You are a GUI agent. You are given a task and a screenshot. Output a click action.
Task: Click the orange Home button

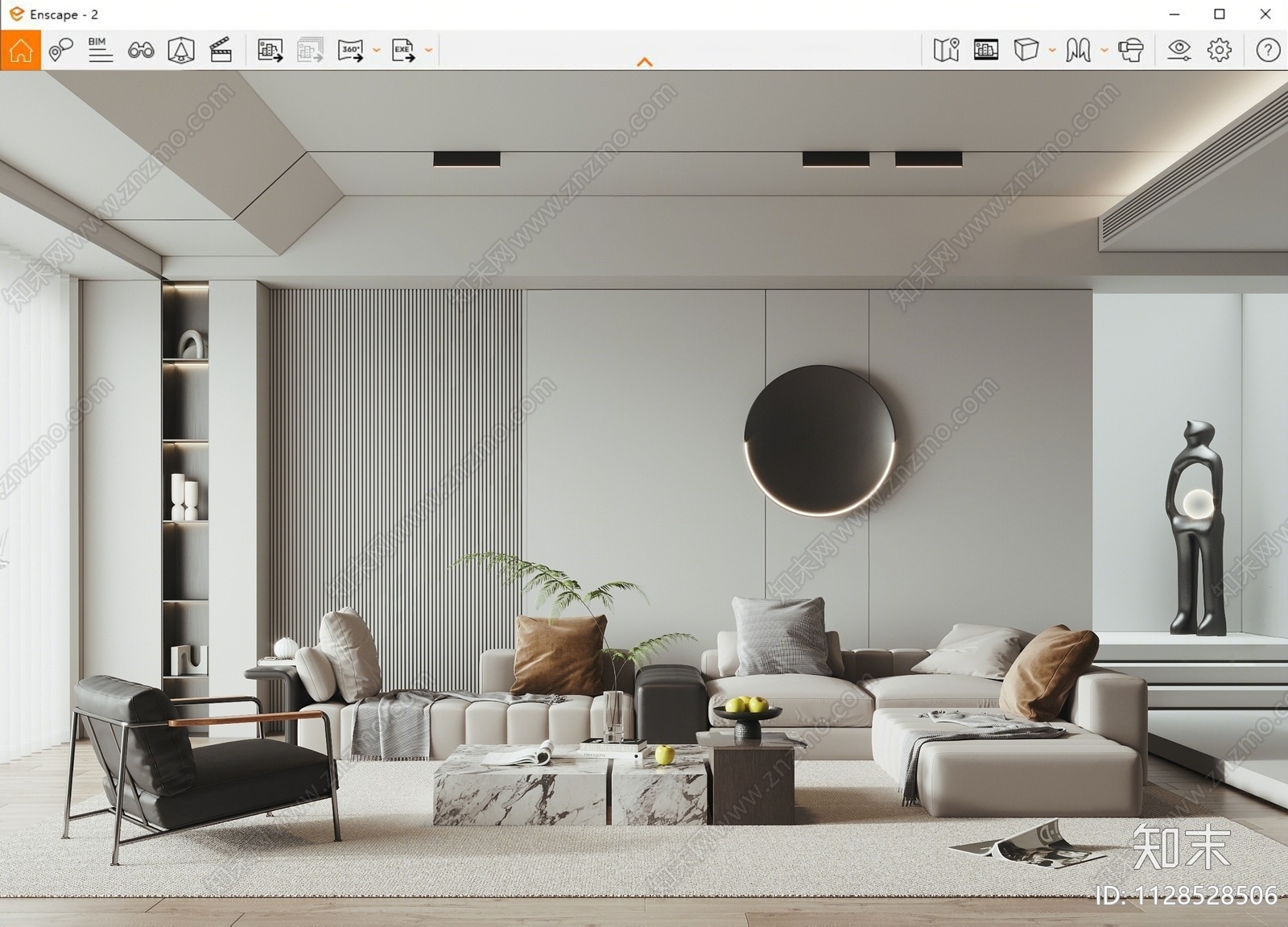tap(20, 50)
